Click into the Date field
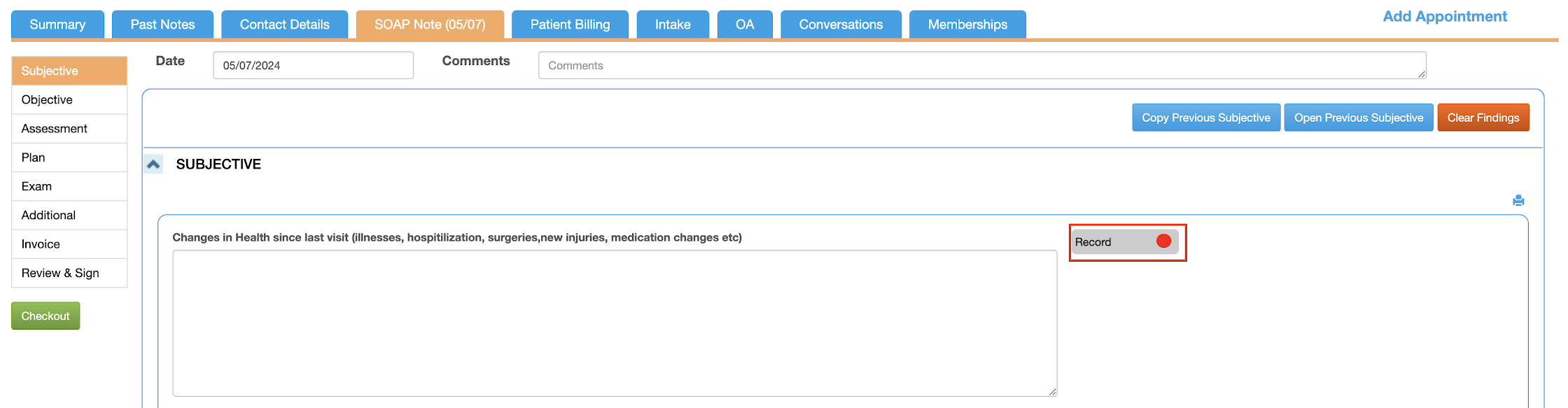The height and width of the screenshot is (408, 1568). coord(313,65)
